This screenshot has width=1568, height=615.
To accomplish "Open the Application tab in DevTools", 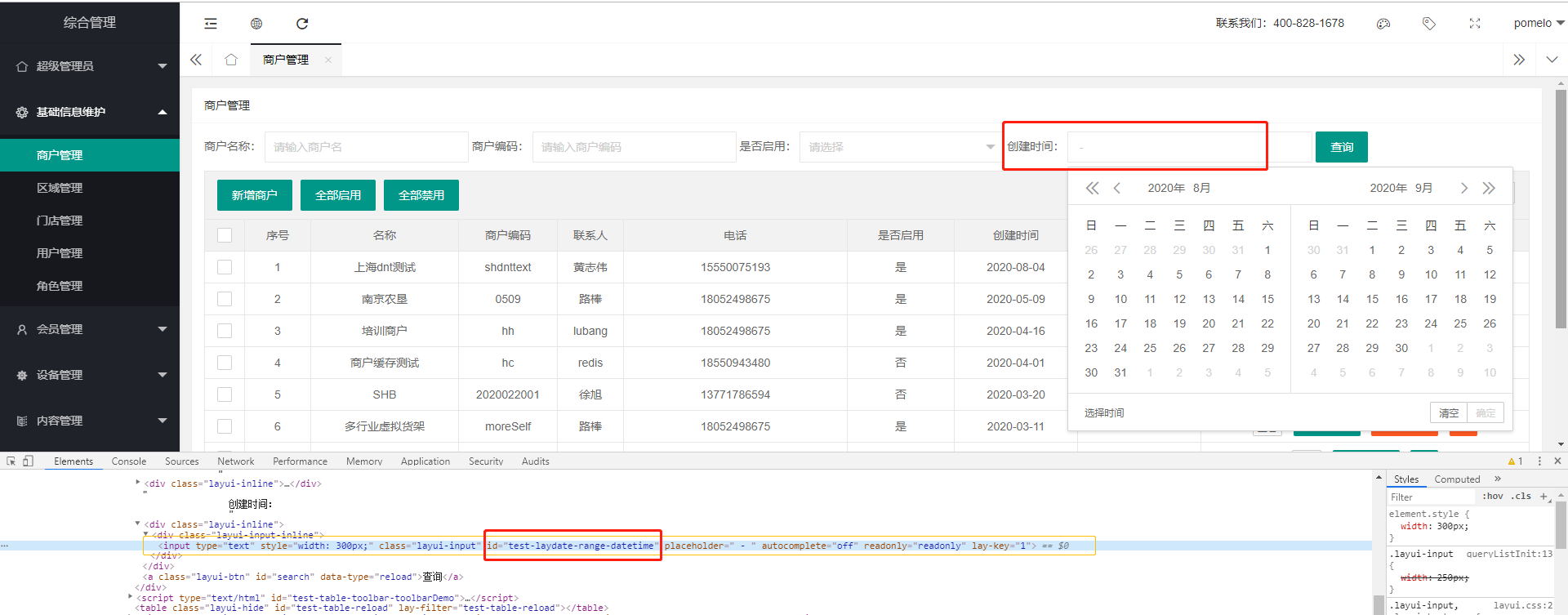I will (x=425, y=461).
